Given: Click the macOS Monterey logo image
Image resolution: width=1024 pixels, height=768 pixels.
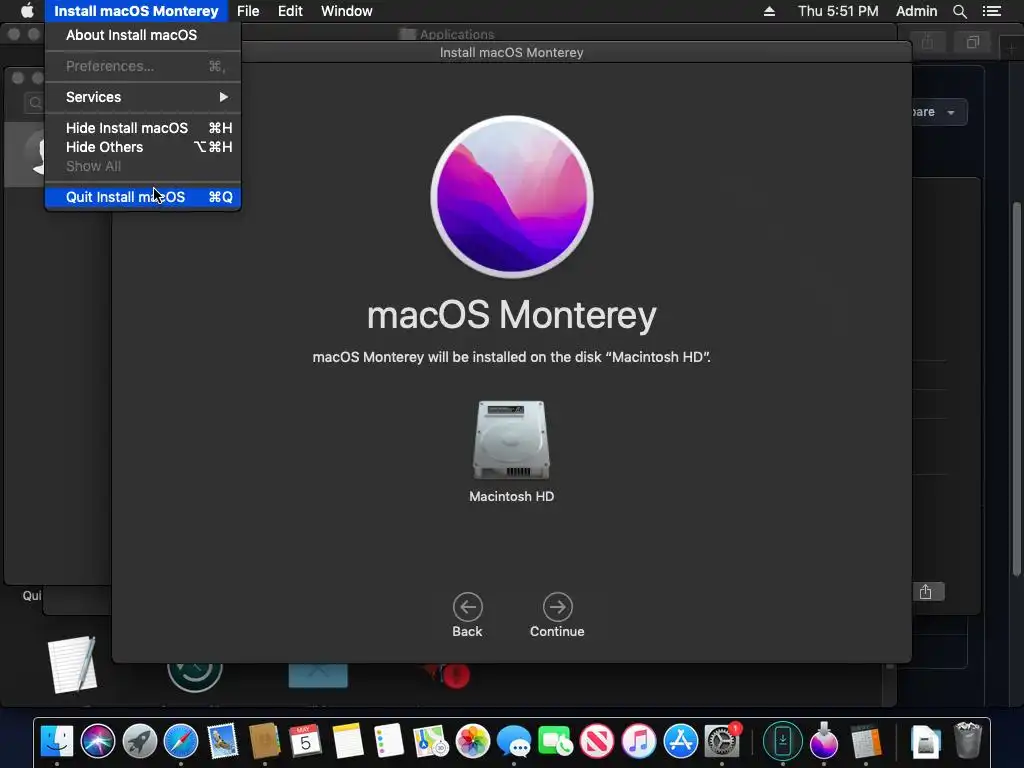Looking at the screenshot, I should pyautogui.click(x=511, y=197).
